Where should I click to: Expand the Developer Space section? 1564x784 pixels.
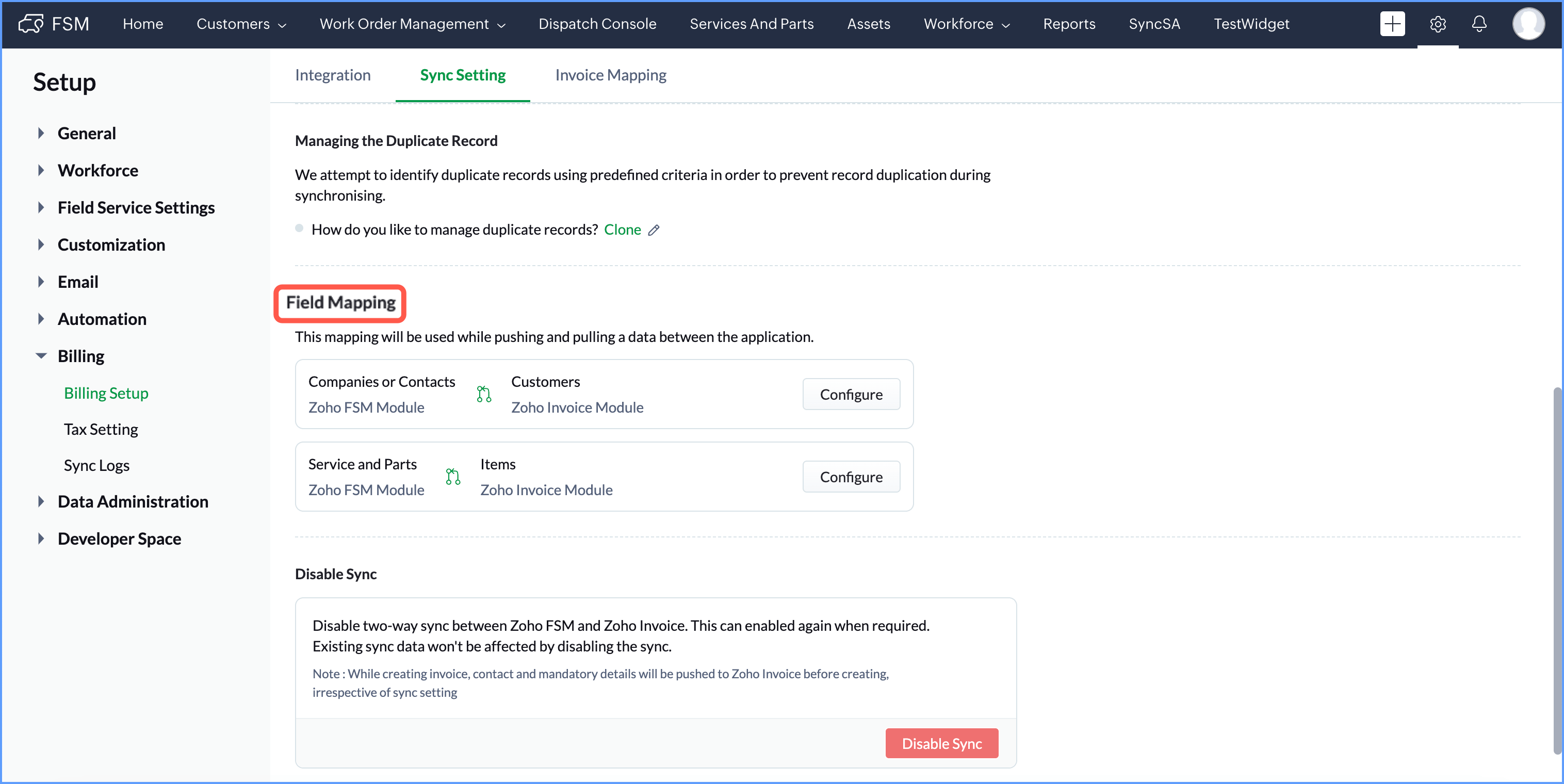click(x=41, y=538)
